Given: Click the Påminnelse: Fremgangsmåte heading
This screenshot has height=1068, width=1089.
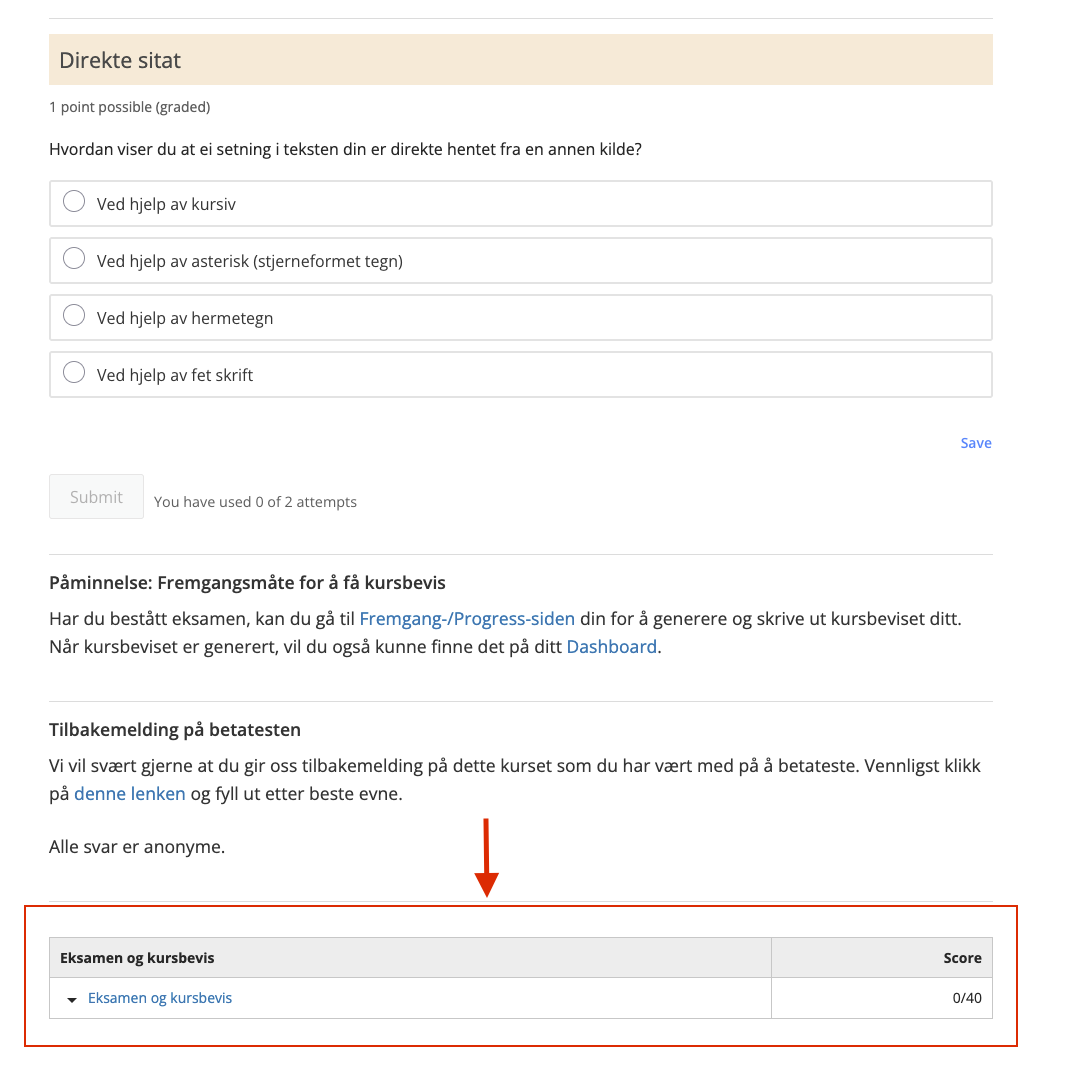Looking at the screenshot, I should 247,583.
